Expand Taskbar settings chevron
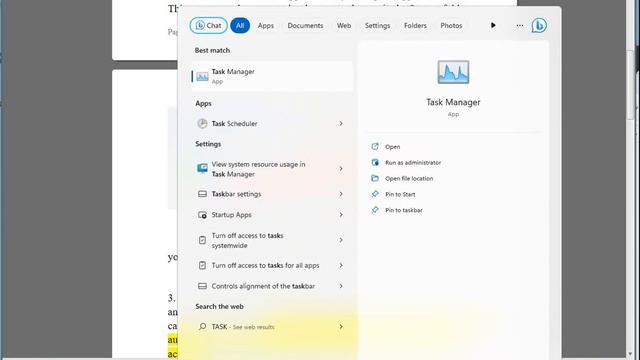The height and width of the screenshot is (360, 640). pyautogui.click(x=341, y=194)
